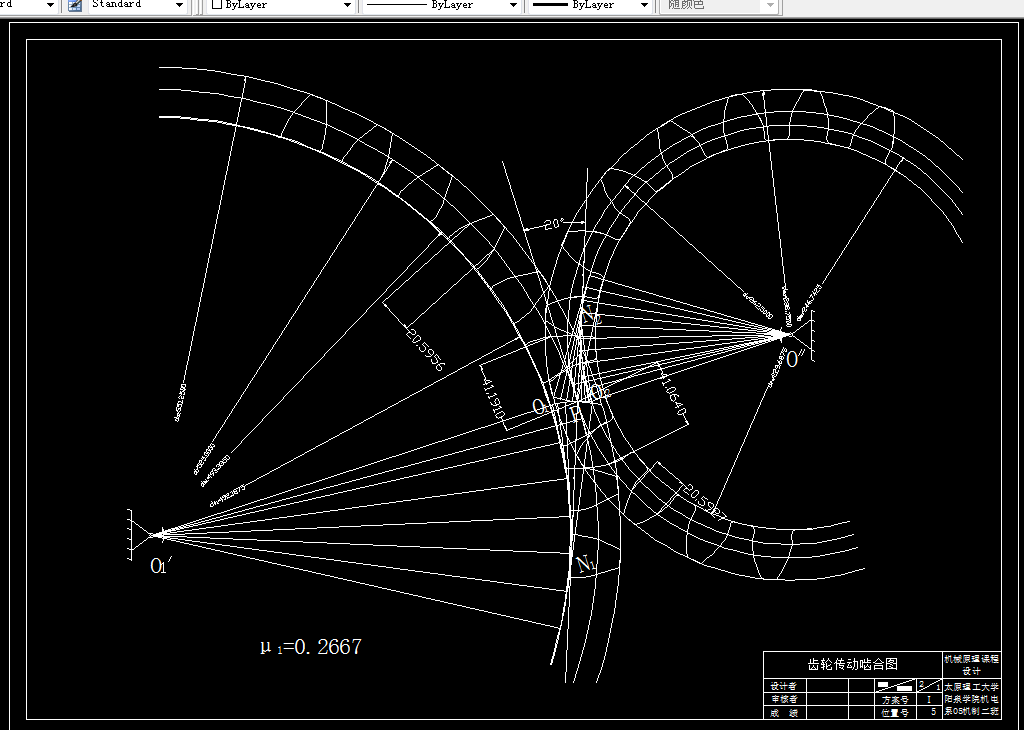Screen dimensions: 1024x730
Task: Select the 方案号 label in title block
Action: (x=895, y=700)
